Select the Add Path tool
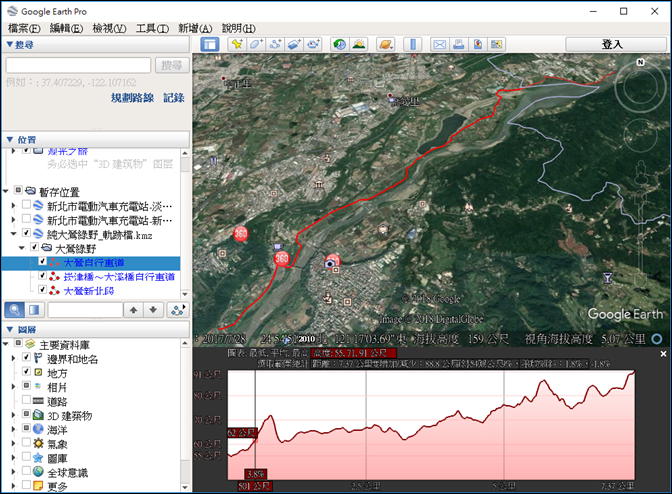The image size is (672, 494). tap(275, 44)
